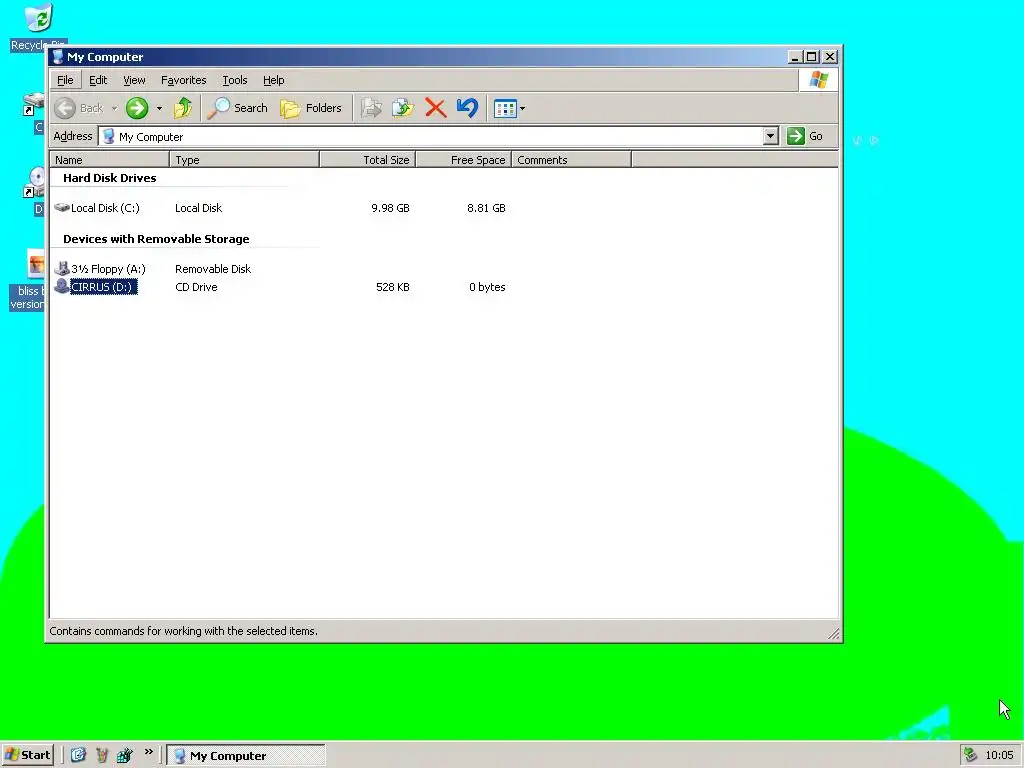Expand the Forward history dropdown arrow
1024x768 pixels.
pyautogui.click(x=159, y=108)
